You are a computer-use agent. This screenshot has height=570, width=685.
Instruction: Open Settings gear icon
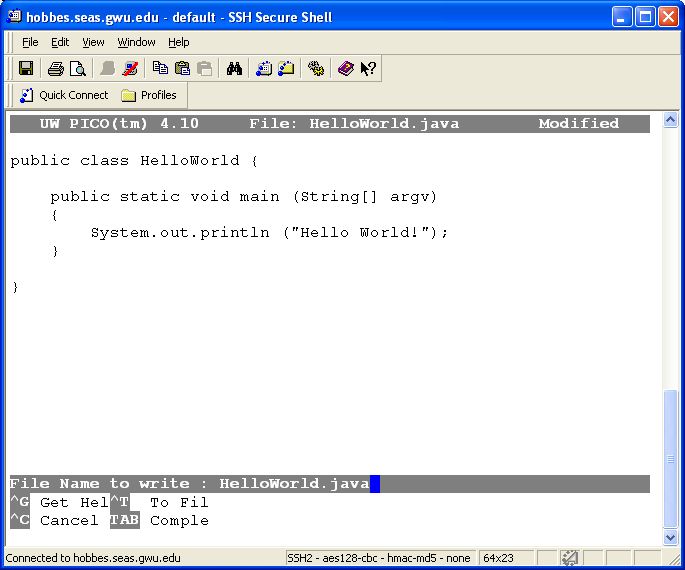[x=316, y=69]
